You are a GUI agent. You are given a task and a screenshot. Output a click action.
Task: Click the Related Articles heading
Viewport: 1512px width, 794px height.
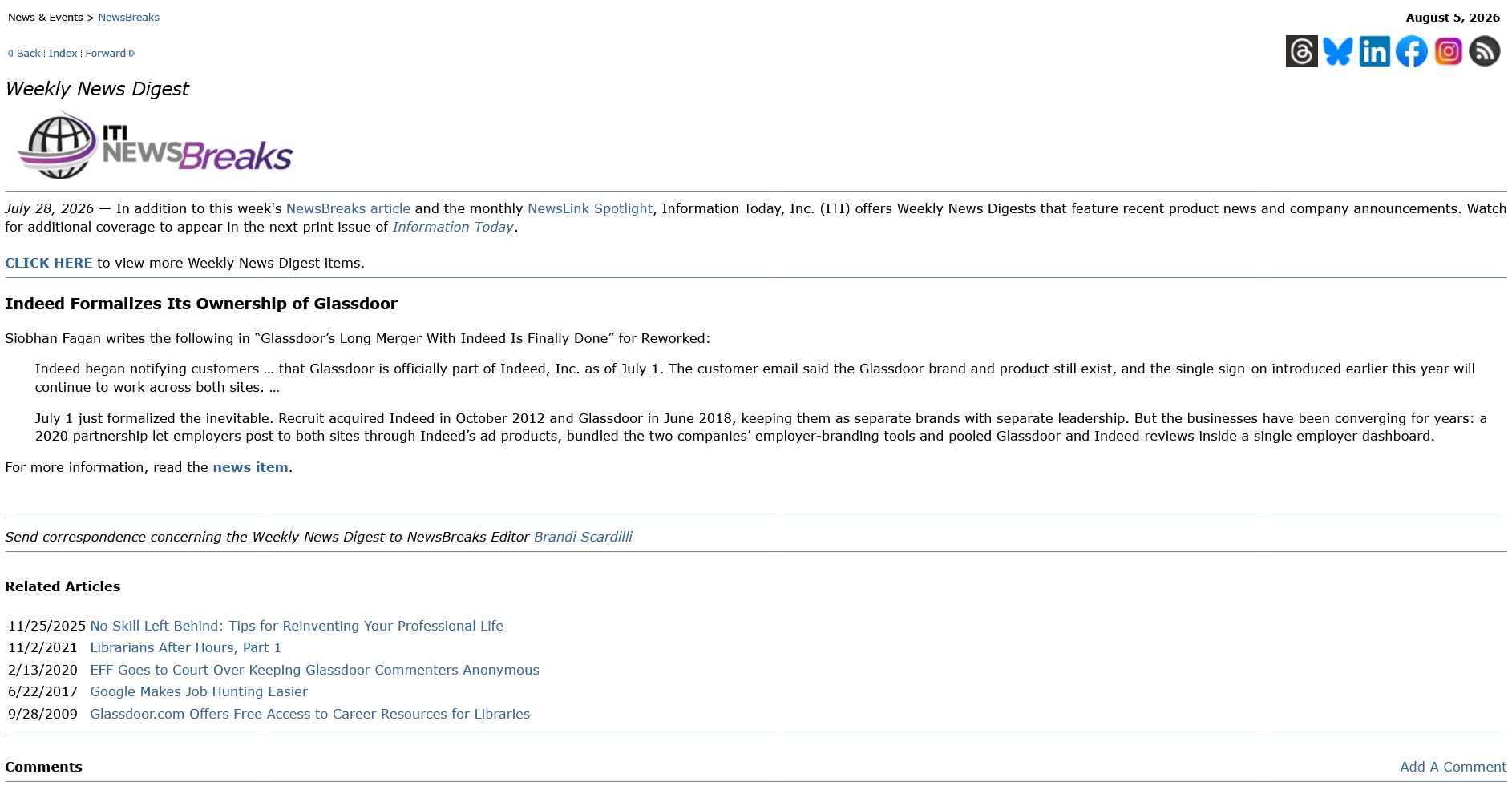pyautogui.click(x=63, y=586)
